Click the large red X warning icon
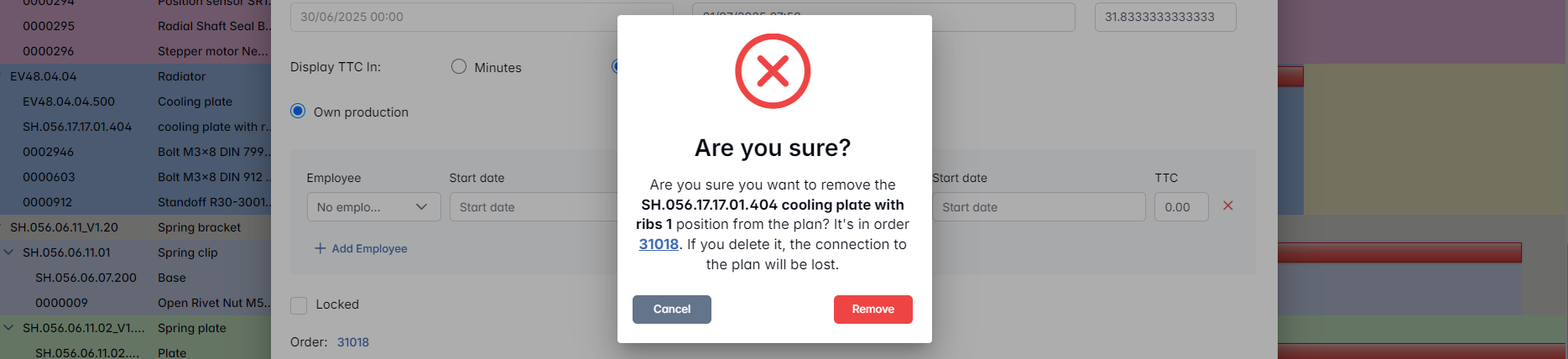The width and height of the screenshot is (1568, 359). pos(773,71)
